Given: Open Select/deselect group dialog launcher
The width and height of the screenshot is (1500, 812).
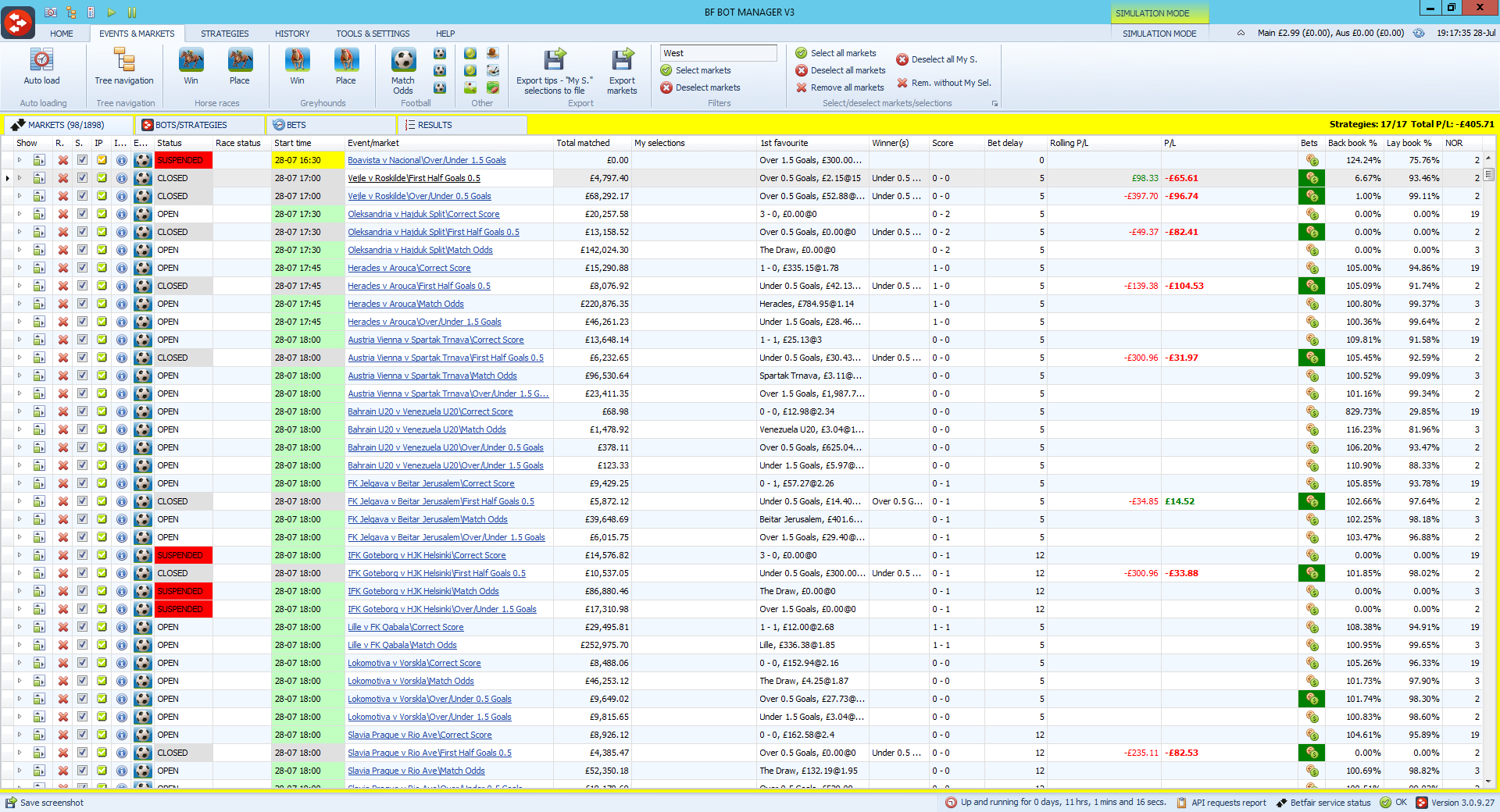Looking at the screenshot, I should click(995, 103).
